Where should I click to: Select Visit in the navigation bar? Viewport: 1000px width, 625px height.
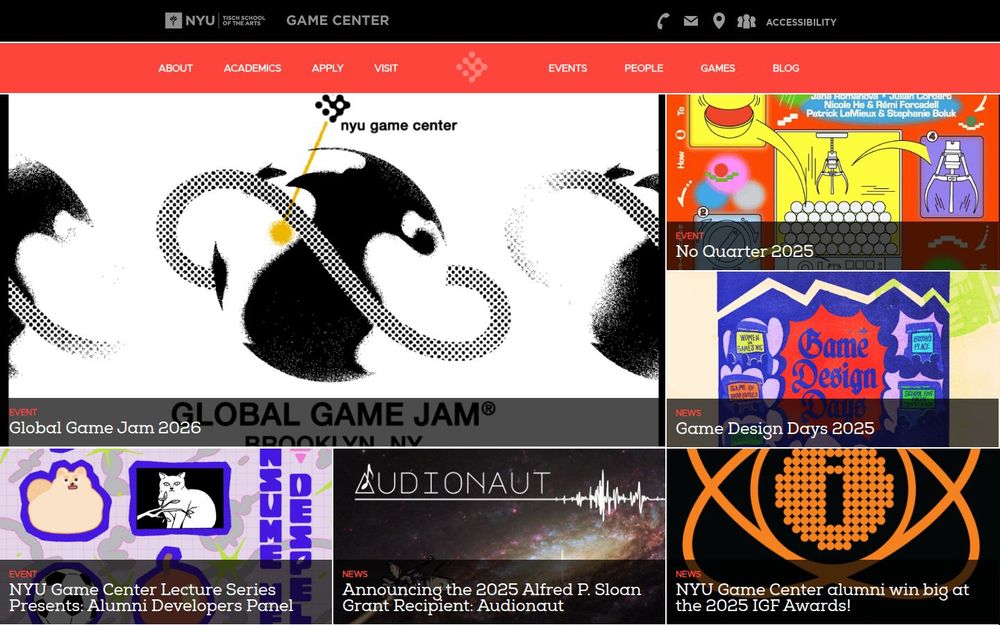386,68
